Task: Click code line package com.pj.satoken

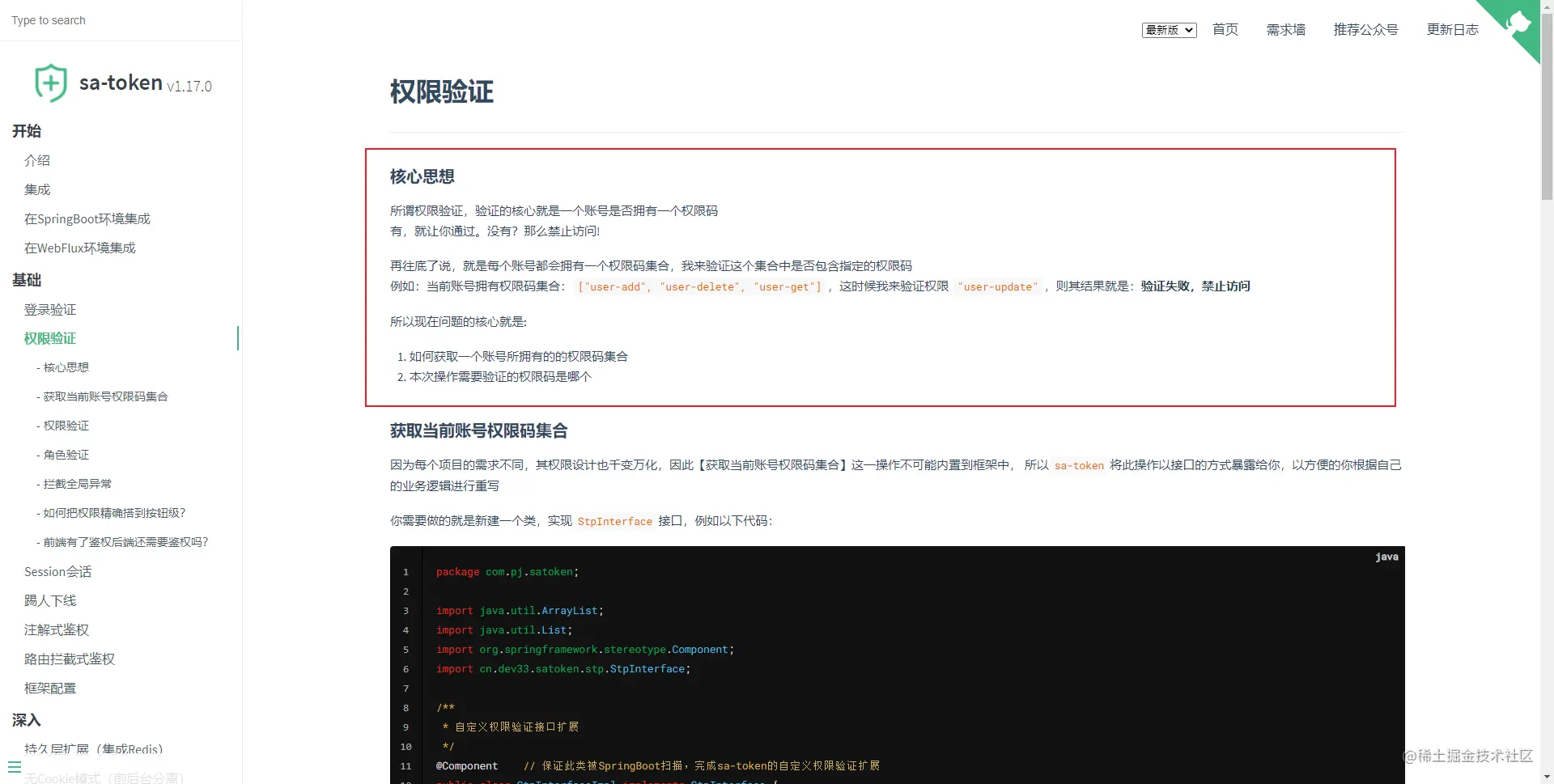Action: coord(507,572)
